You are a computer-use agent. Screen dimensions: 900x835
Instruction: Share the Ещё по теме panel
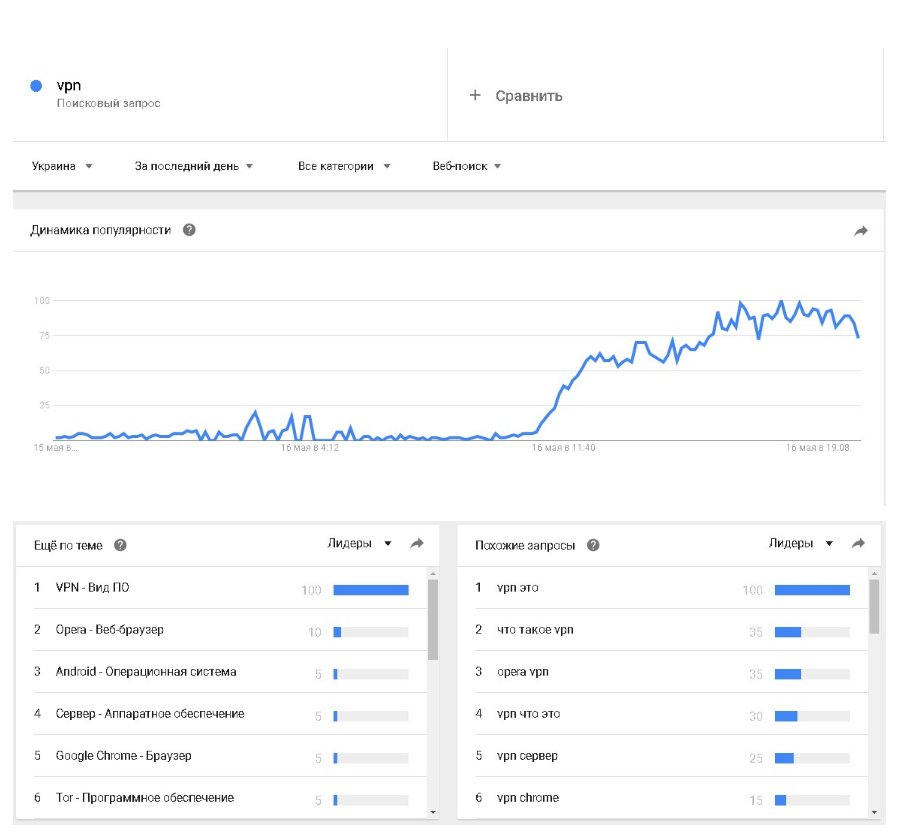[x=417, y=544]
